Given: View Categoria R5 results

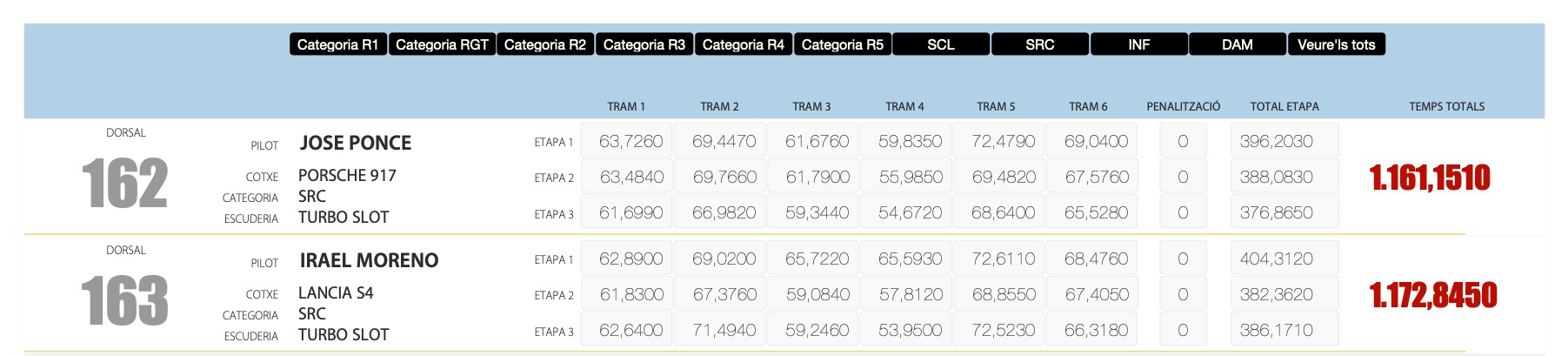Looking at the screenshot, I should point(843,44).
